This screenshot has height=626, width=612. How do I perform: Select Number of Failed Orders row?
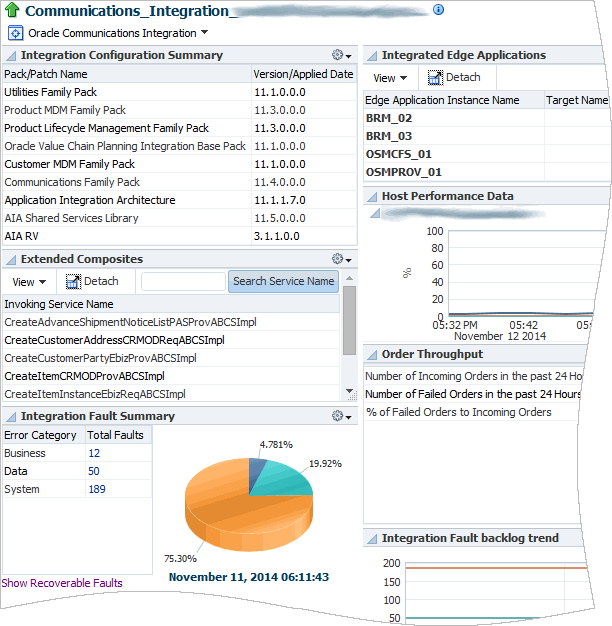click(473, 394)
